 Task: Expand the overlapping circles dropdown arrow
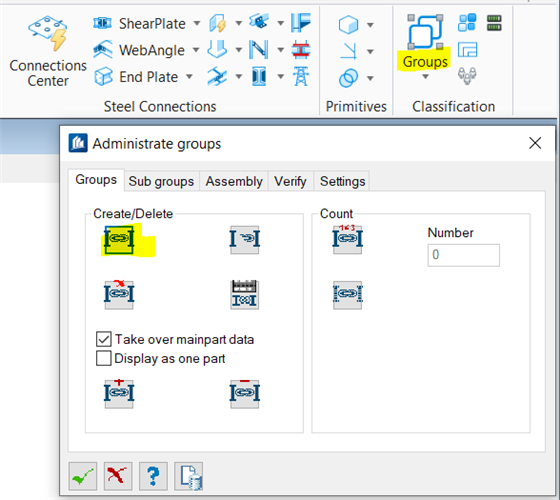(x=370, y=78)
